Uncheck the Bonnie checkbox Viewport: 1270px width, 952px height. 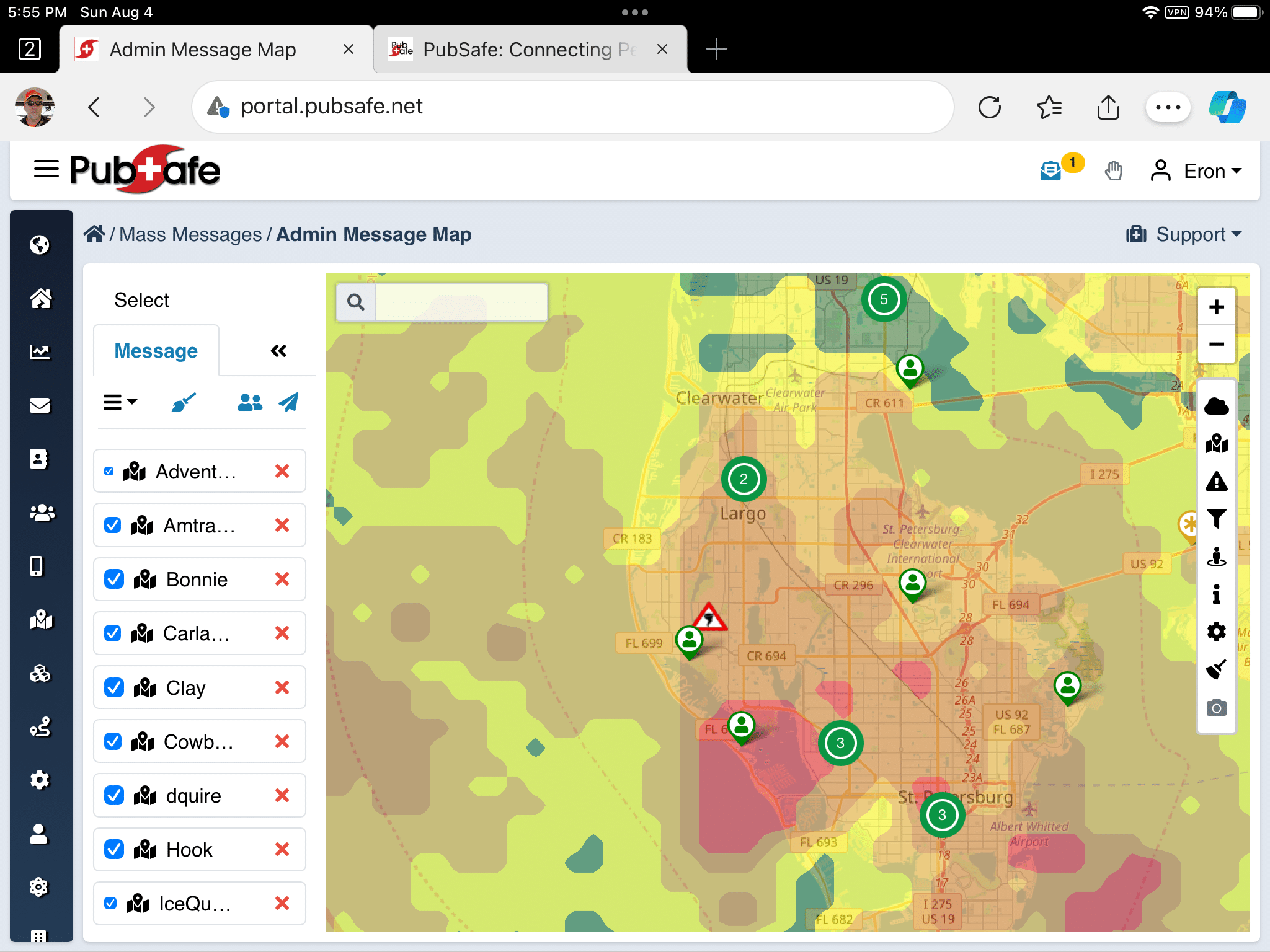point(113,579)
